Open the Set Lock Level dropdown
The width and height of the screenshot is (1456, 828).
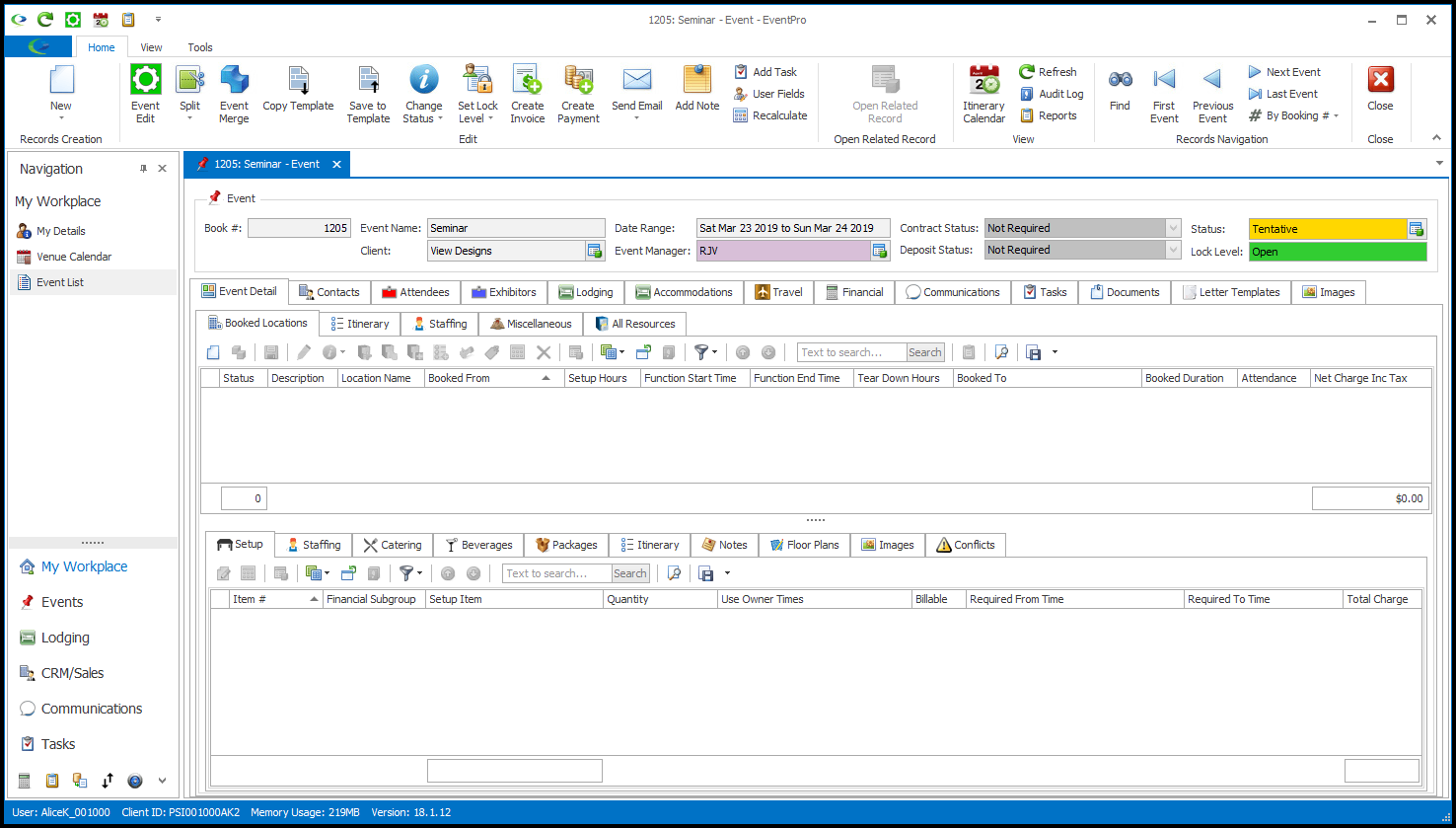[490, 118]
